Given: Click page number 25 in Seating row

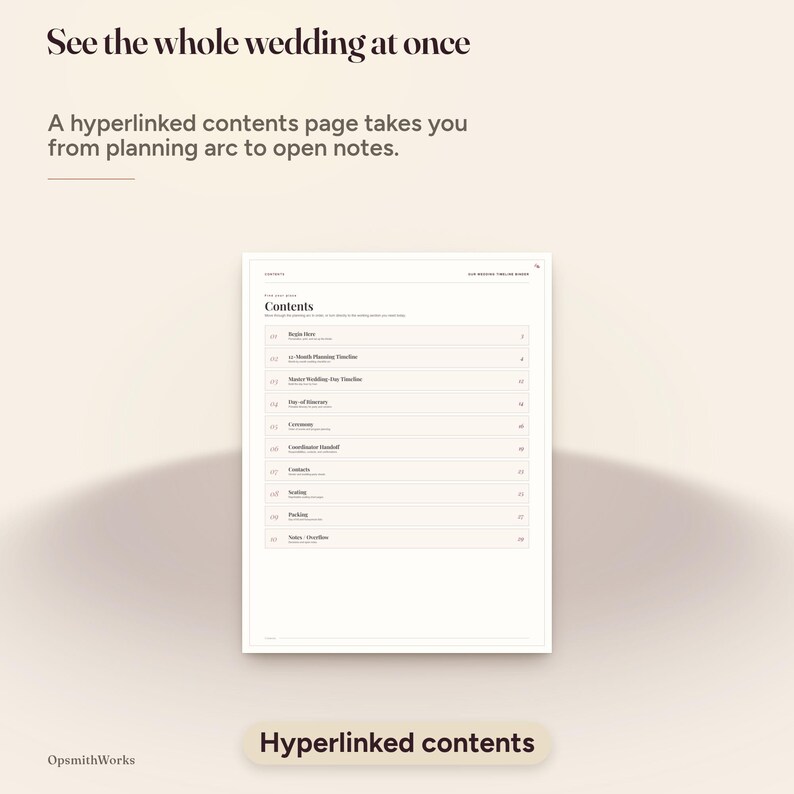Looking at the screenshot, I should [521, 494].
